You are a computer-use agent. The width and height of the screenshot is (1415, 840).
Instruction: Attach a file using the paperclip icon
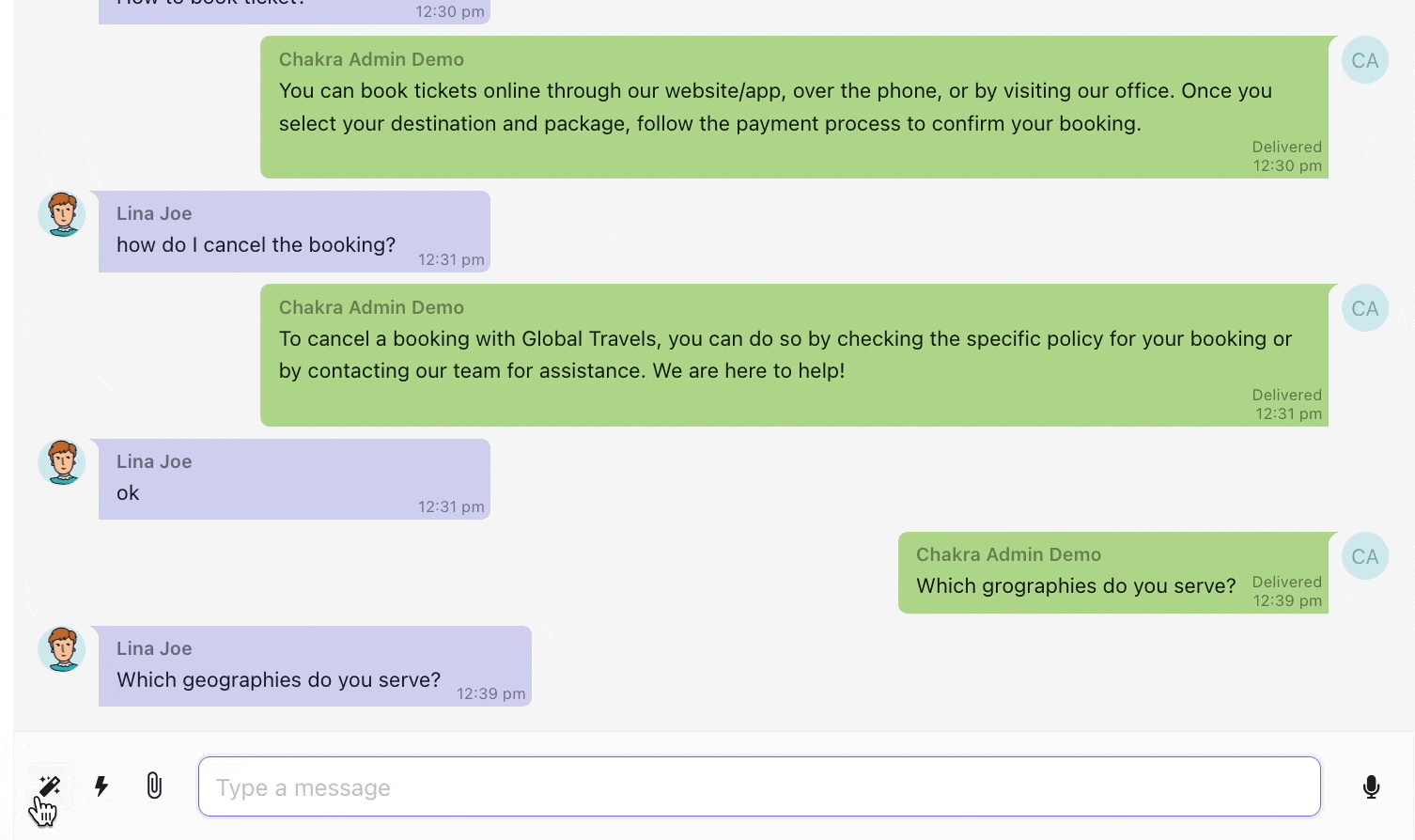(x=153, y=786)
